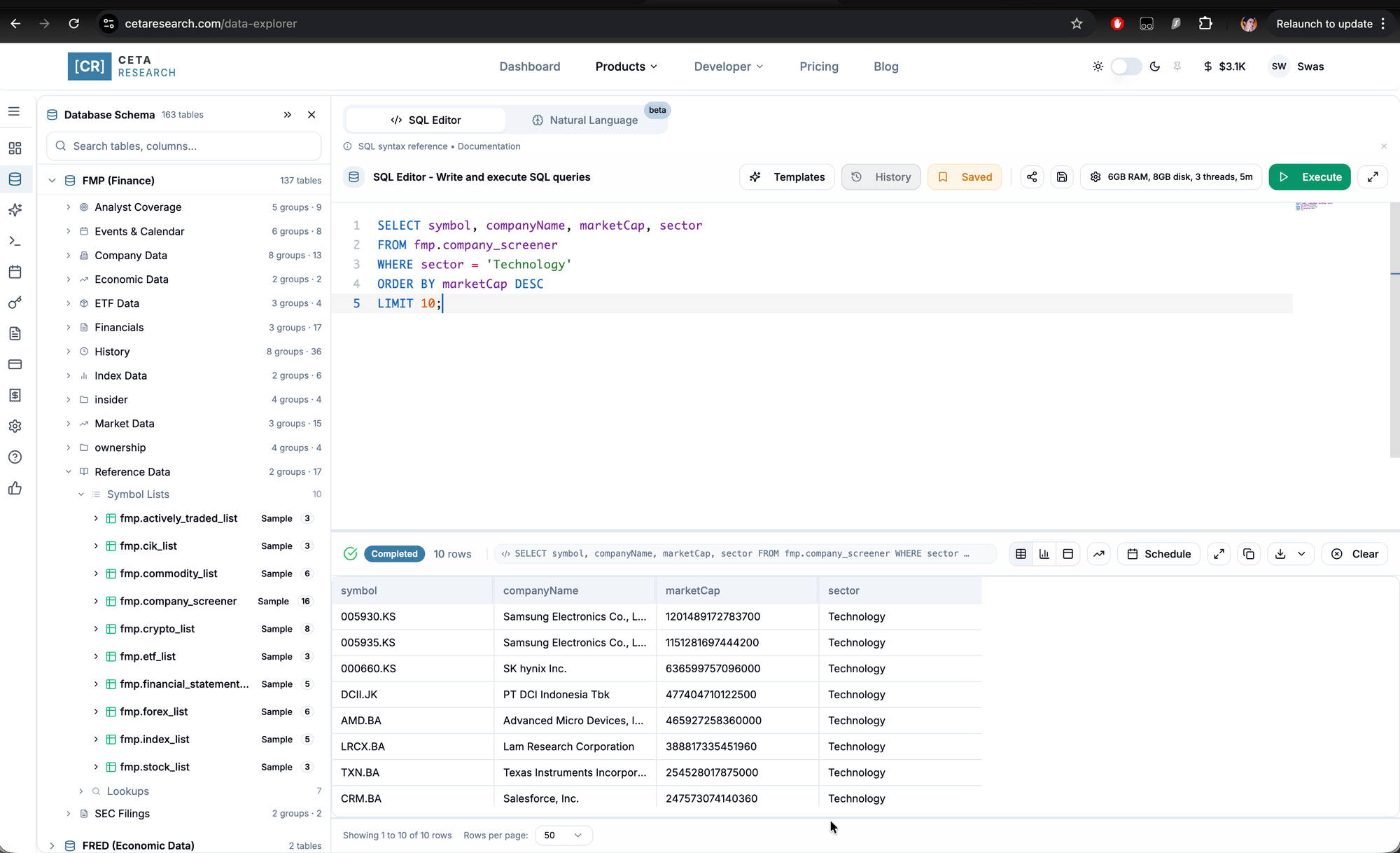Open the help question mark icon
Image resolution: width=1400 pixels, height=853 pixels.
pos(15,457)
